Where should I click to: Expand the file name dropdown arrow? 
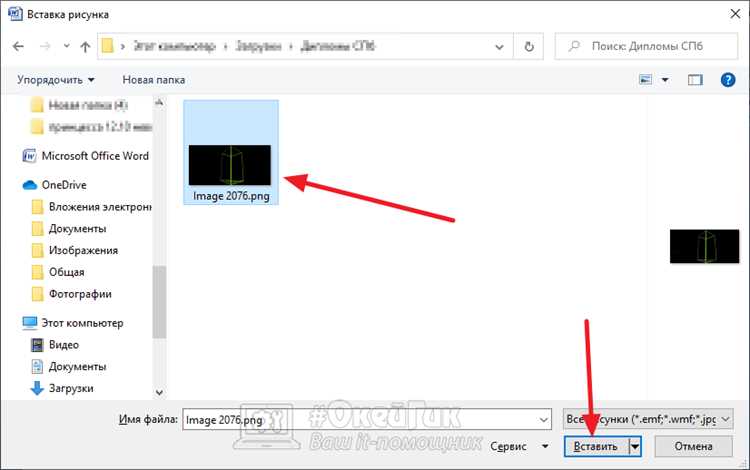pos(543,420)
